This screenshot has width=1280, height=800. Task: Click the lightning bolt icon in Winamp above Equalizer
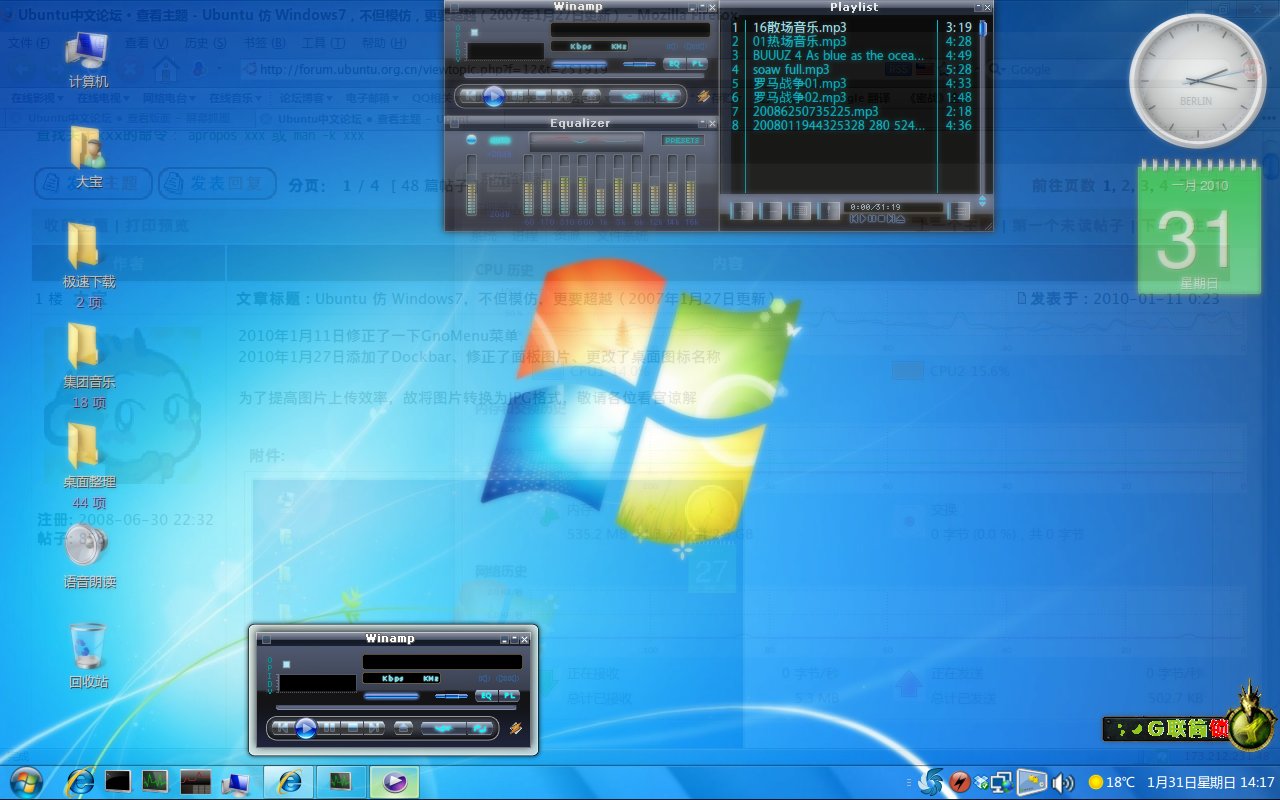tap(703, 96)
